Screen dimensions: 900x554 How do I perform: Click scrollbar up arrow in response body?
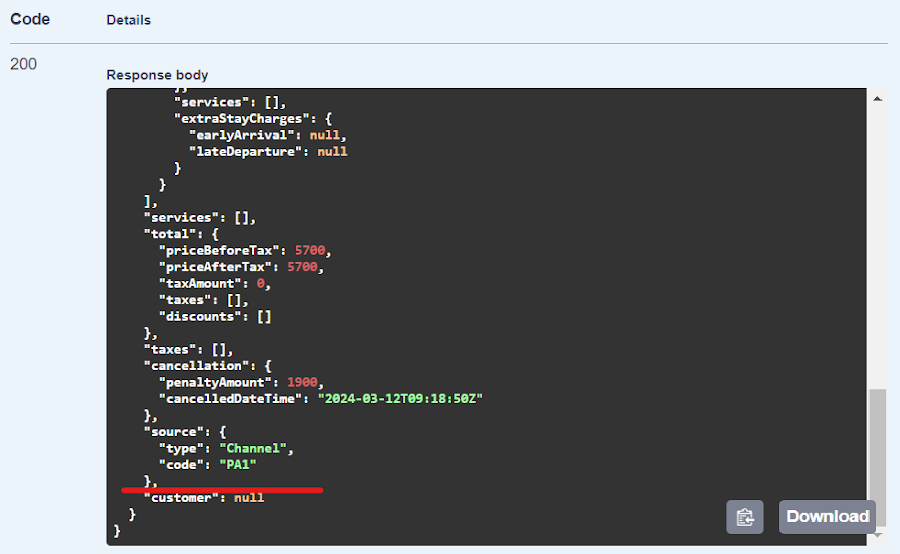tap(877, 99)
